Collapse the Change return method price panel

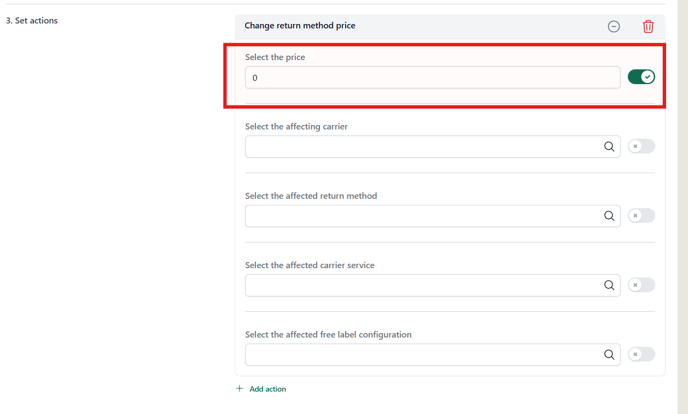pyautogui.click(x=613, y=26)
